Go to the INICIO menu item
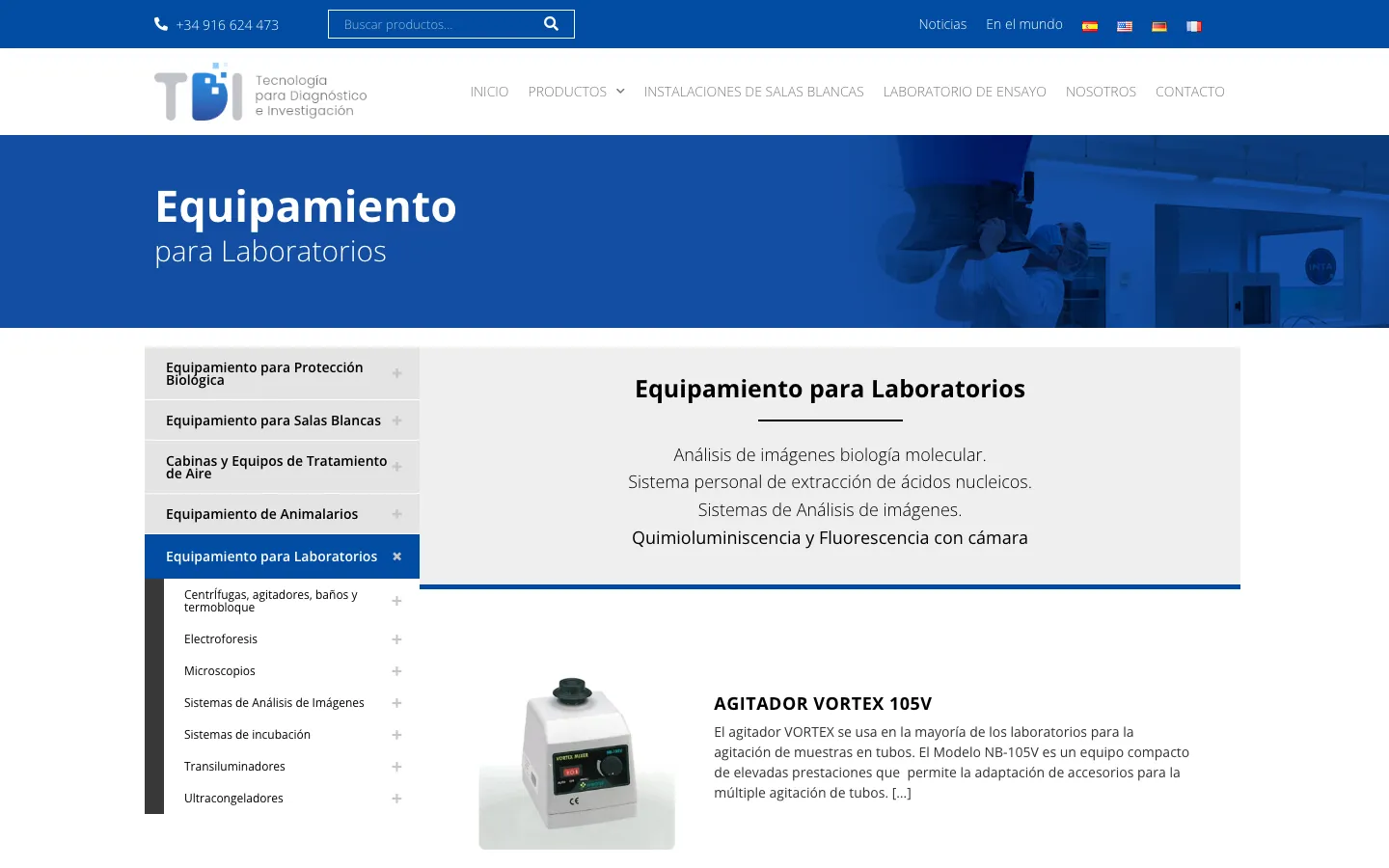Image resolution: width=1389 pixels, height=868 pixels. (489, 92)
